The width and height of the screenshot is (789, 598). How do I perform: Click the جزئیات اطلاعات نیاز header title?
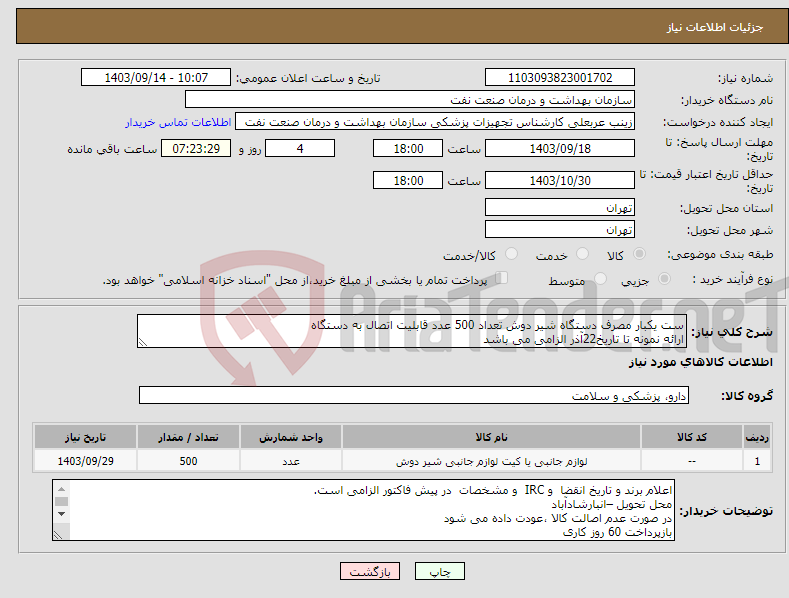click(x=715, y=27)
